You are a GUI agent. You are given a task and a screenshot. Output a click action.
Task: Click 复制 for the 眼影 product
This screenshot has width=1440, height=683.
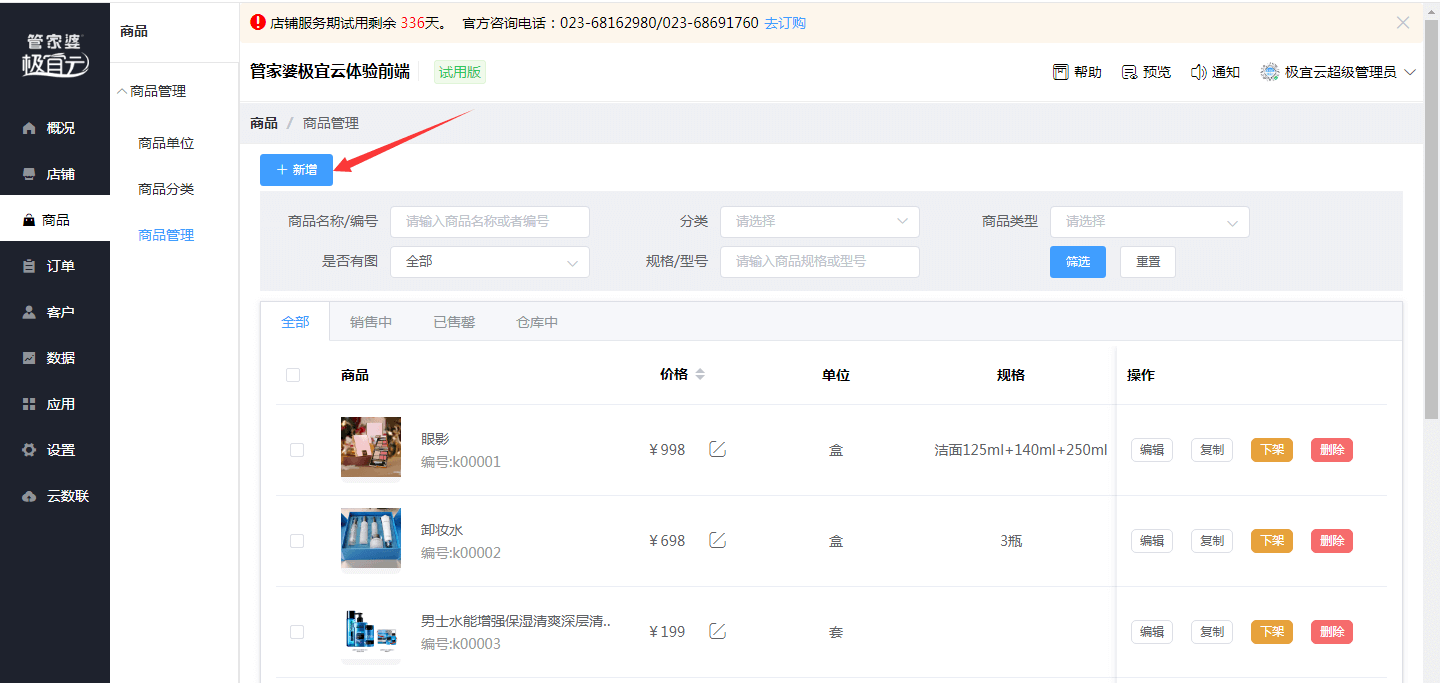(x=1212, y=450)
